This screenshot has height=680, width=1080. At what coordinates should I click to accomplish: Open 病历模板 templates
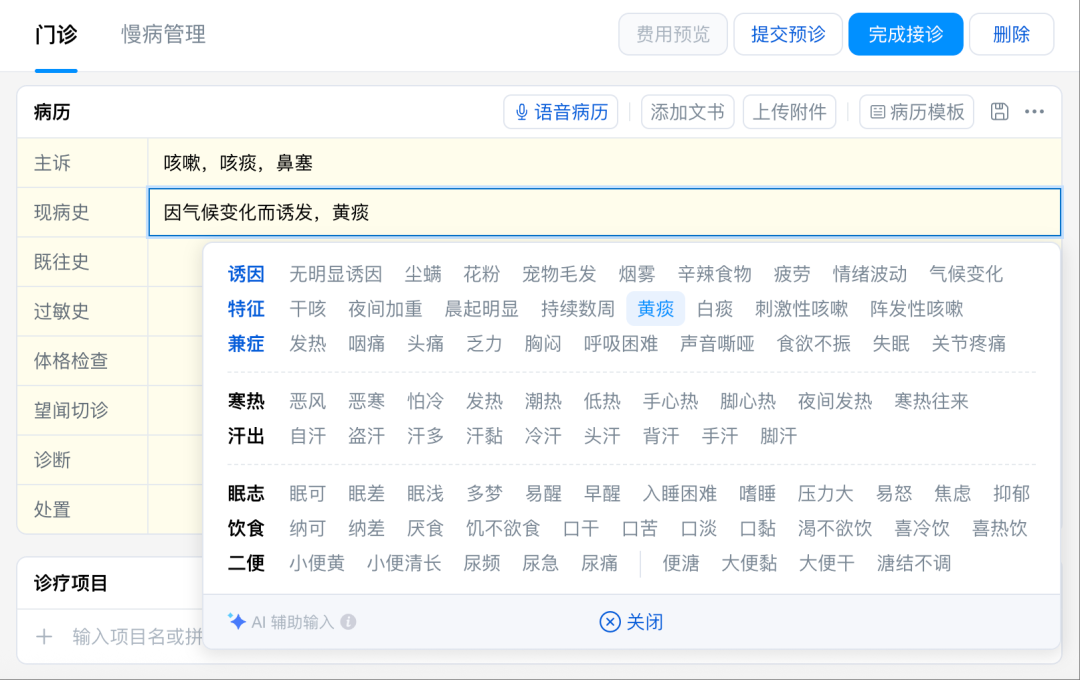[x=917, y=112]
